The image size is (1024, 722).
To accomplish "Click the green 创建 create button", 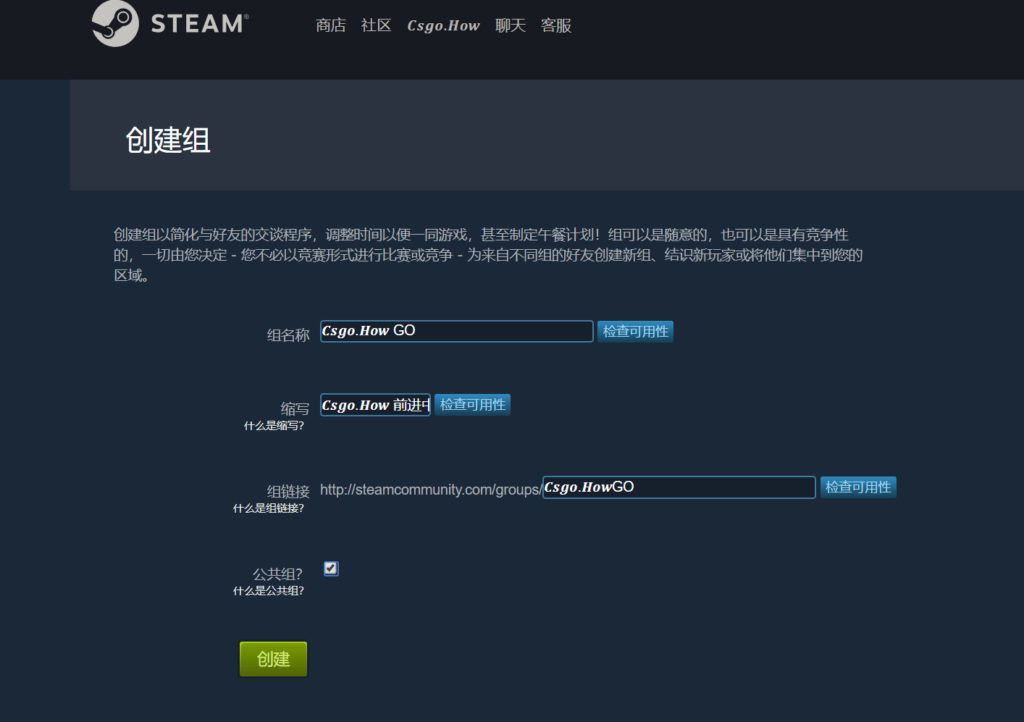I will (x=273, y=659).
